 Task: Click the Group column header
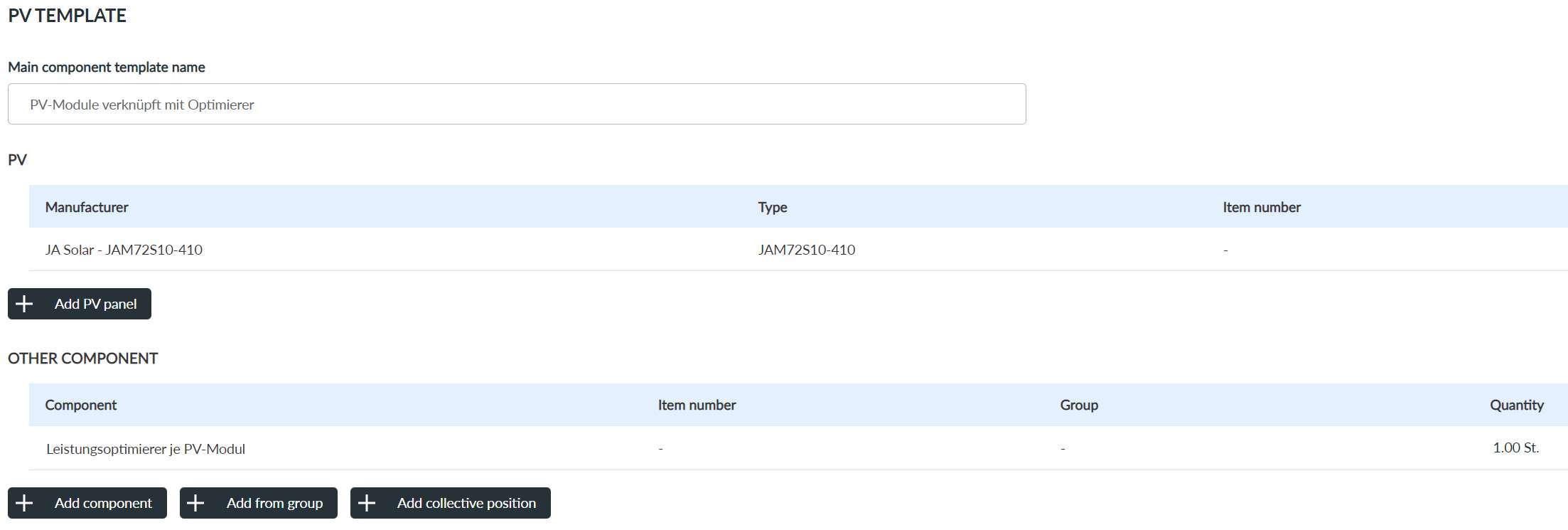point(1078,405)
